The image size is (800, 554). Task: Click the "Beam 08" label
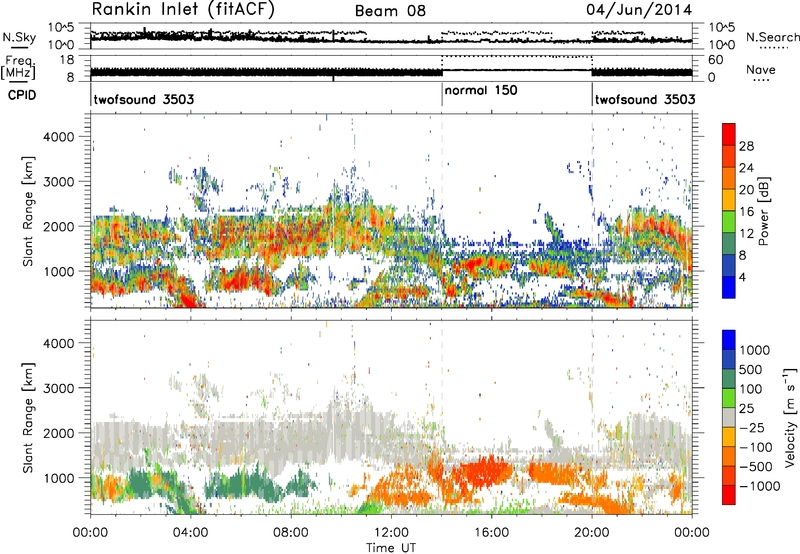point(390,11)
